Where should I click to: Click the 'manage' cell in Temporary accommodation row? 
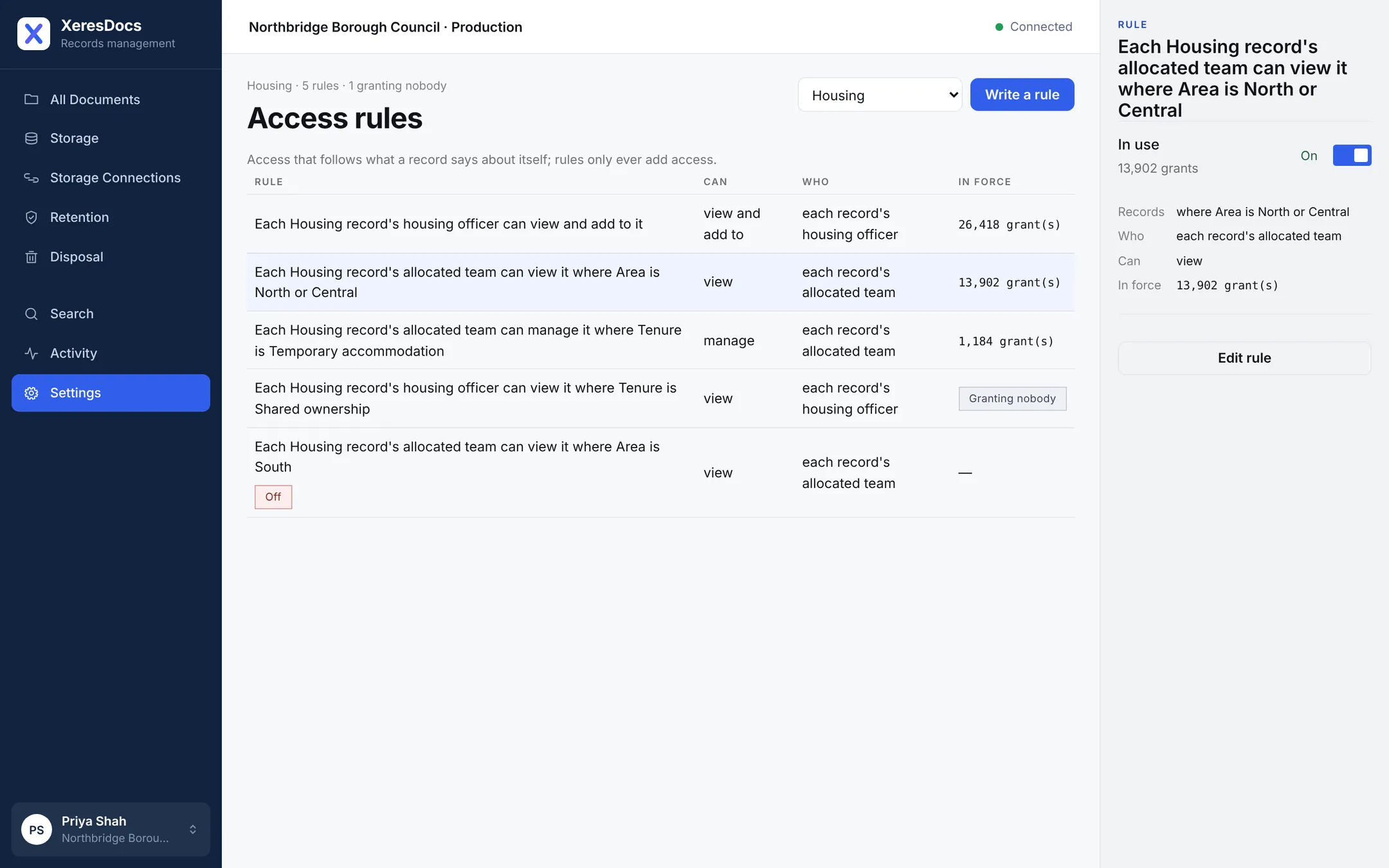click(x=729, y=341)
